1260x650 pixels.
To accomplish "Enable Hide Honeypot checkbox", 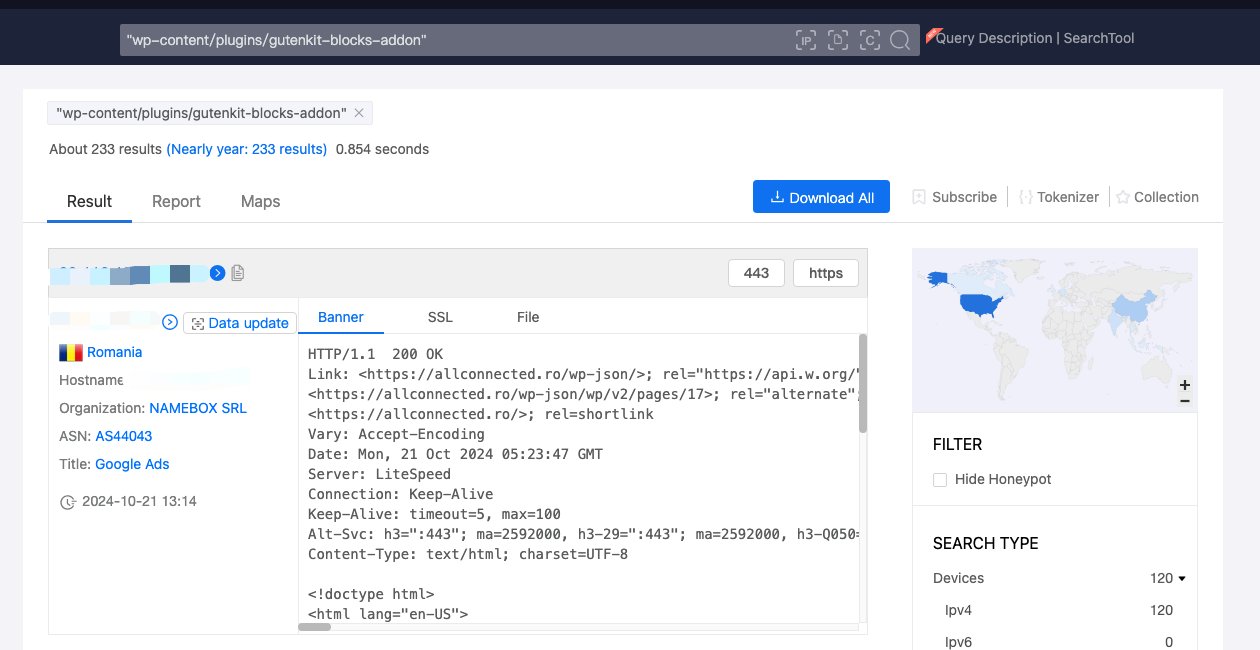I will pyautogui.click(x=940, y=480).
